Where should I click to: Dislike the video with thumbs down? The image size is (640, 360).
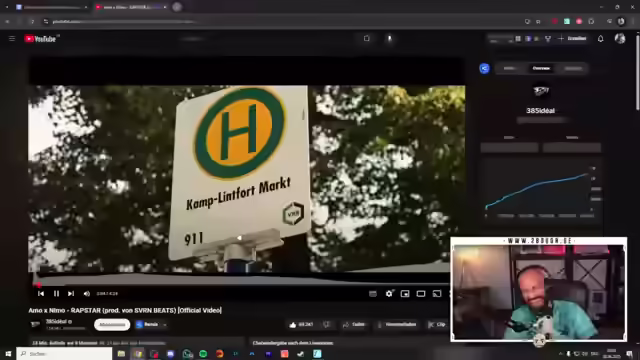pos(326,324)
